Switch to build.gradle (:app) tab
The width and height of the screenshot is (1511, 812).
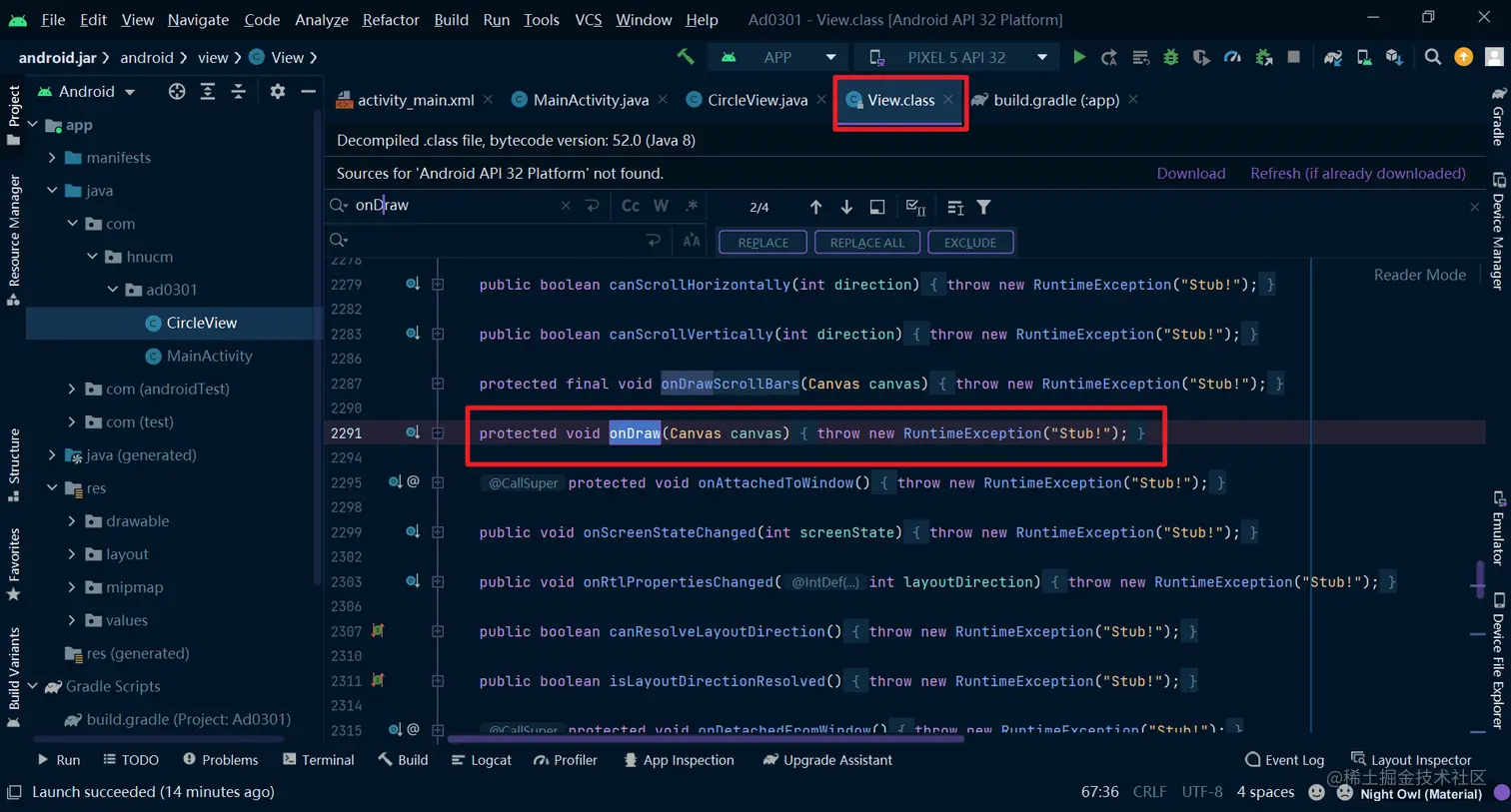[1055, 100]
